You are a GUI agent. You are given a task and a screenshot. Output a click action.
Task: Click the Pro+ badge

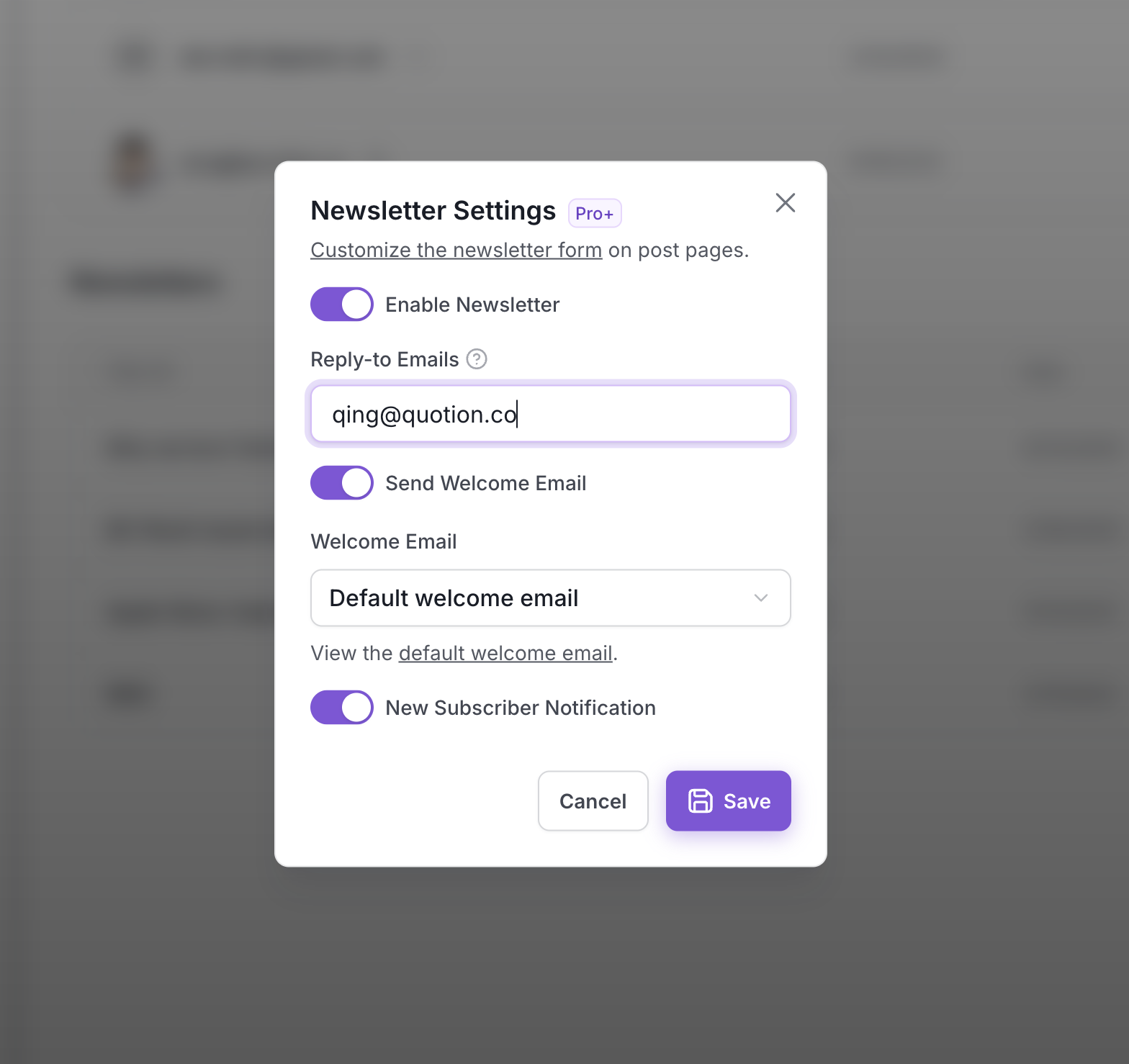click(x=595, y=213)
